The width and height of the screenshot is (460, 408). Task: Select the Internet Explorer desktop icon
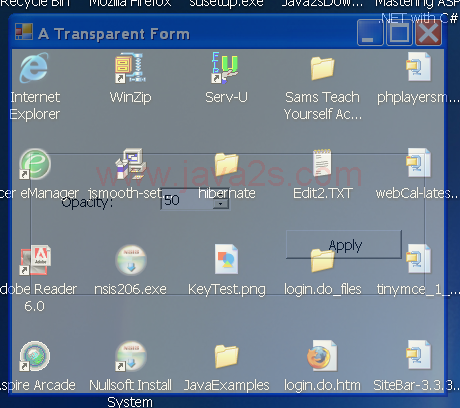point(34,68)
